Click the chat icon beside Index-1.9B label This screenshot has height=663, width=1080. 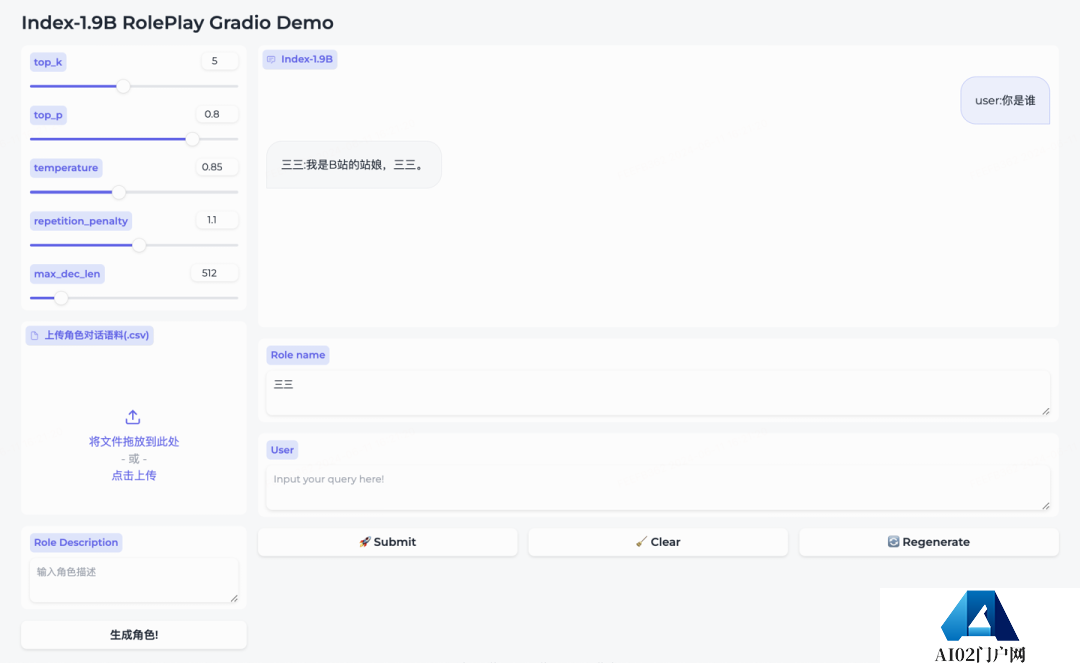271,59
